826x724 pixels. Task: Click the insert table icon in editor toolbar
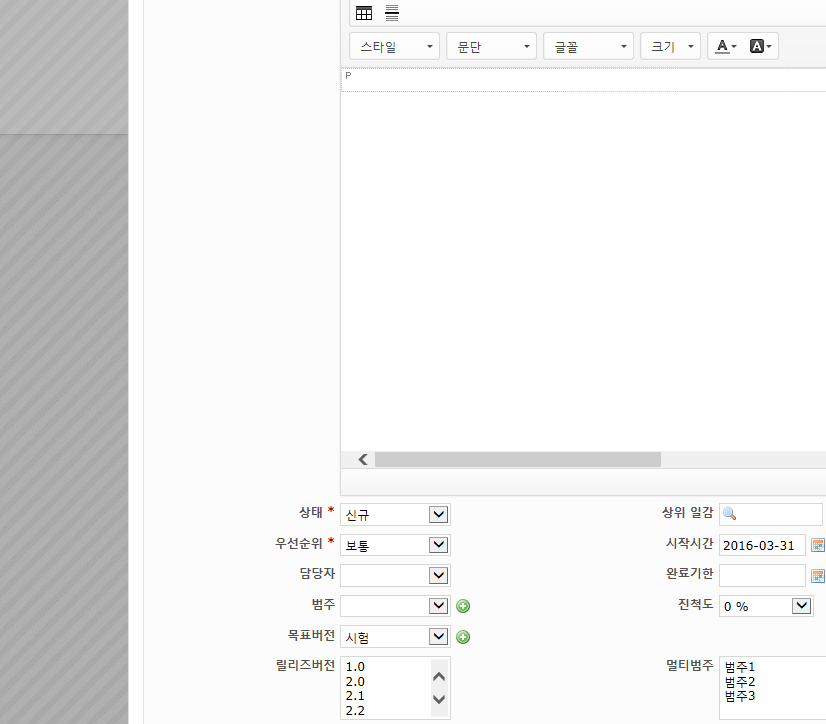click(x=364, y=13)
